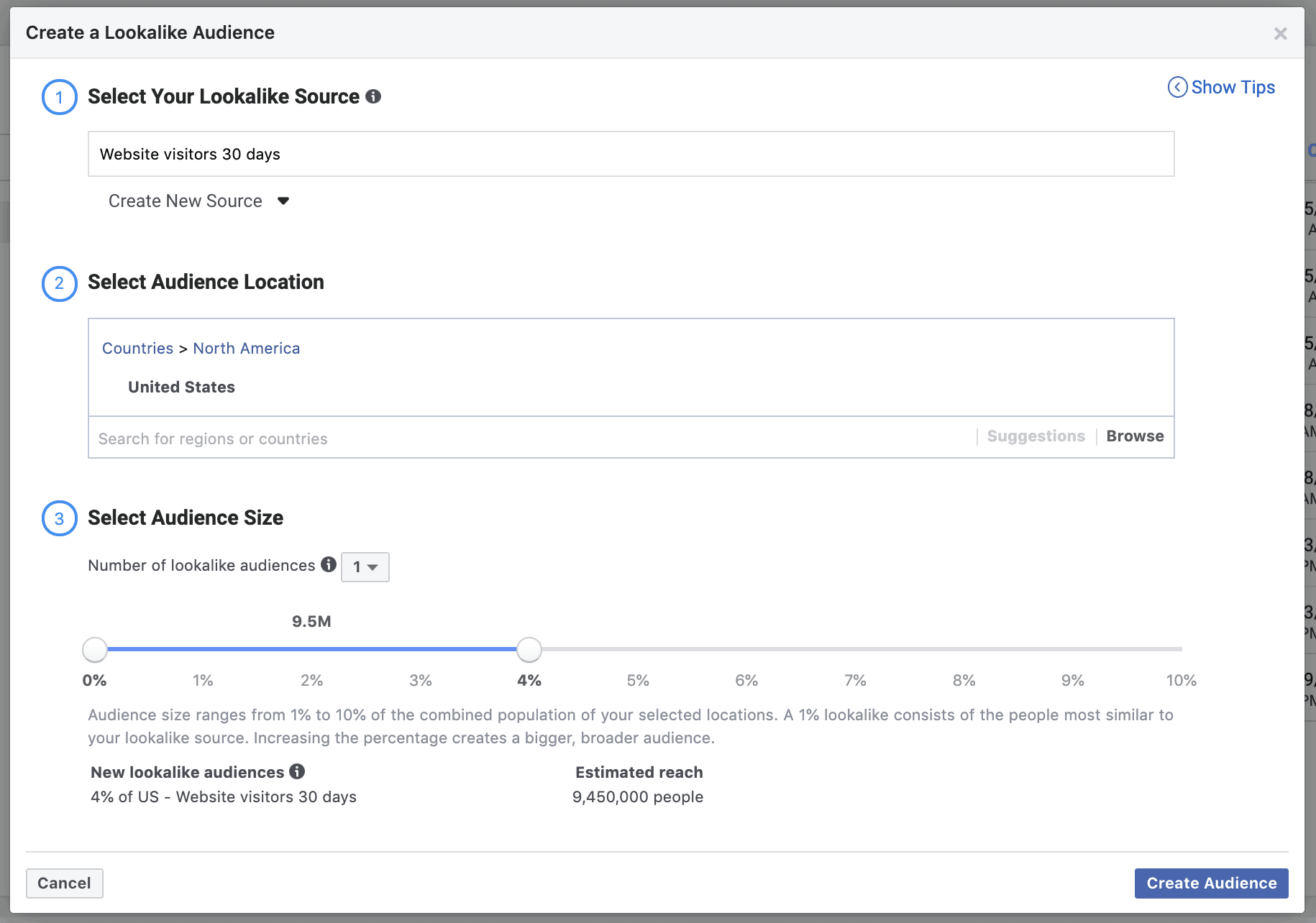The width and height of the screenshot is (1316, 923).
Task: Click the info icon next to Number of lookalike audiences
Action: [x=329, y=565]
